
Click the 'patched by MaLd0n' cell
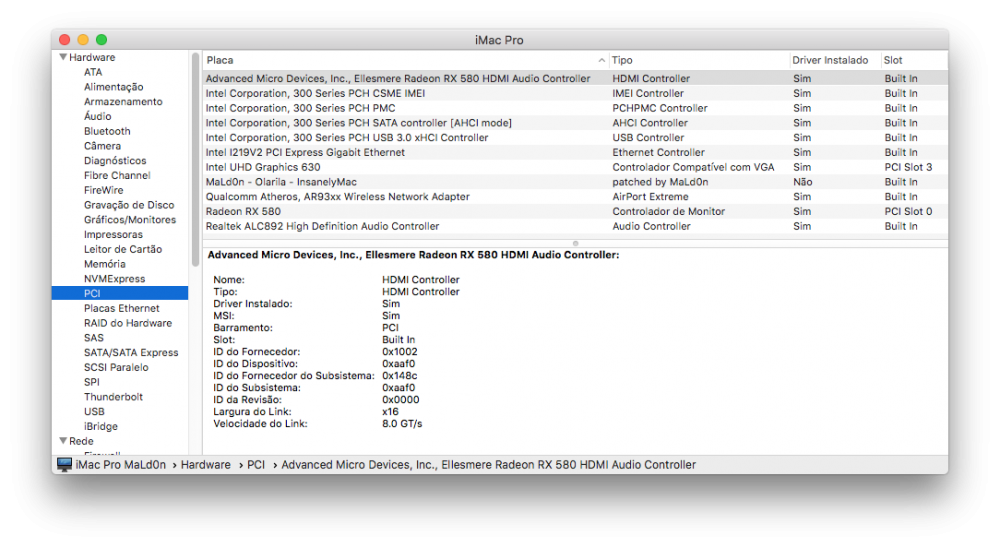(660, 182)
